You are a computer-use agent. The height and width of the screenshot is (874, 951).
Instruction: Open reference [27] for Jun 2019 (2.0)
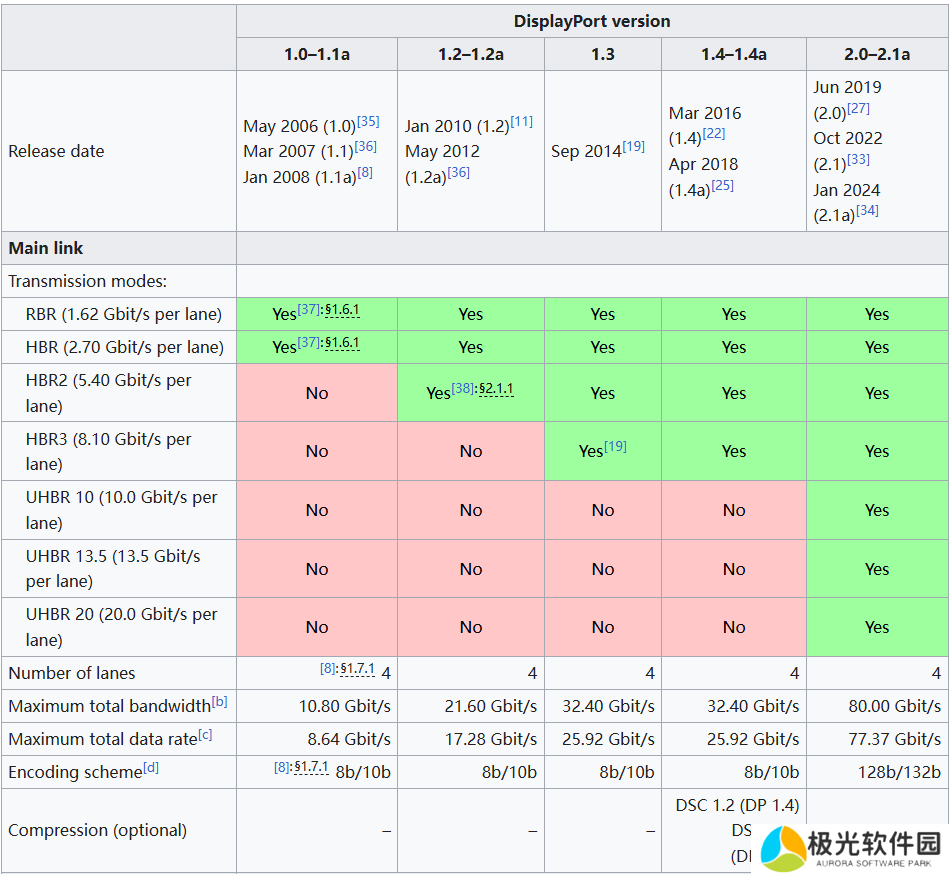858,108
